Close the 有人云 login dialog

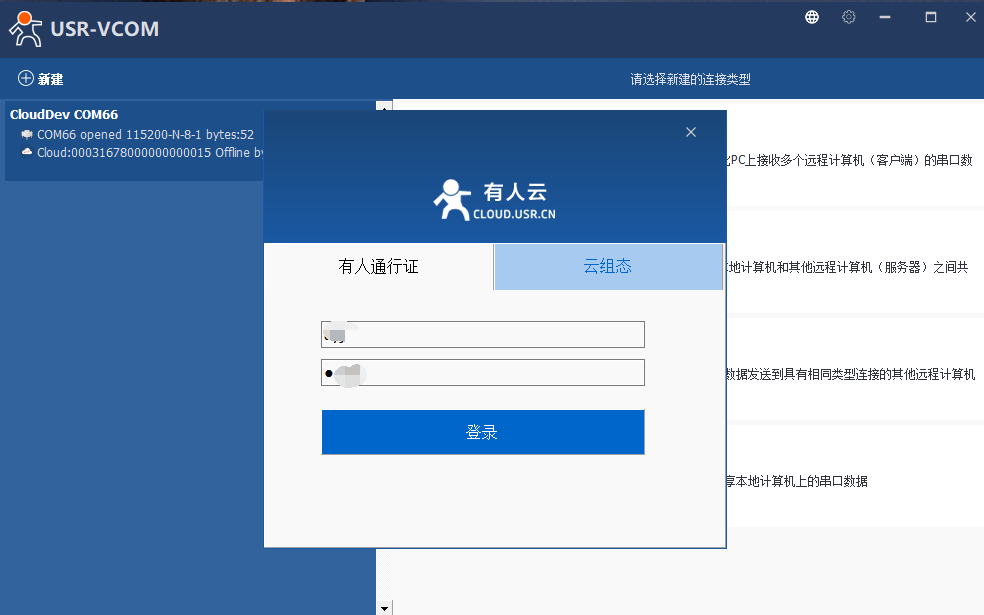point(691,132)
